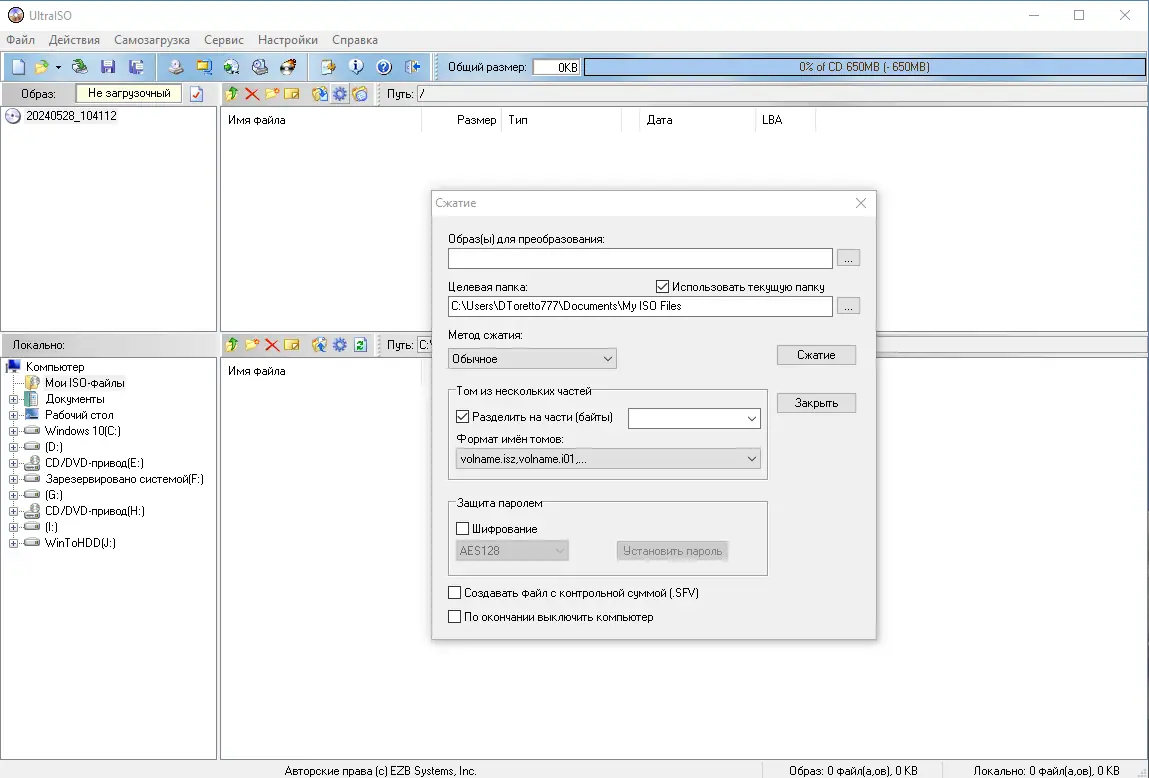This screenshot has width=1149, height=778.
Task: Click the Help question mark icon
Action: click(384, 67)
